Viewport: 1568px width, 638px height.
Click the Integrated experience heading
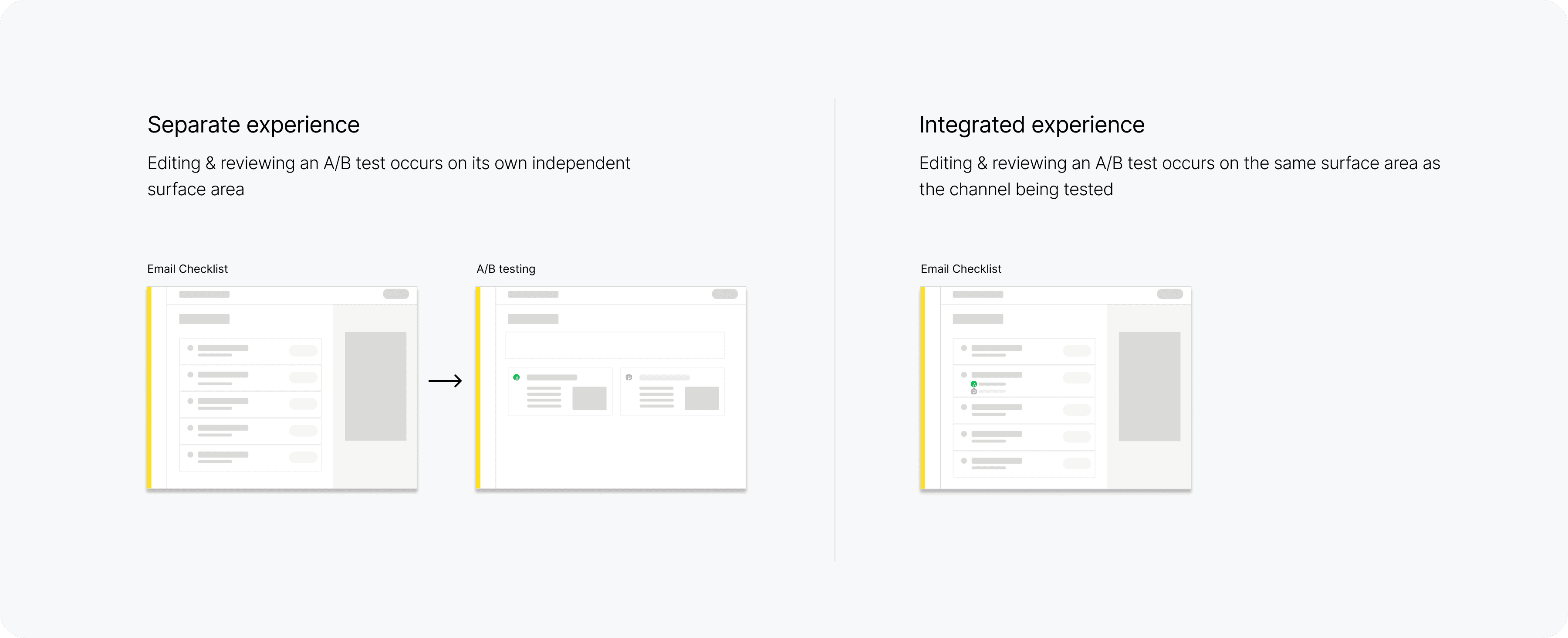1031,125
